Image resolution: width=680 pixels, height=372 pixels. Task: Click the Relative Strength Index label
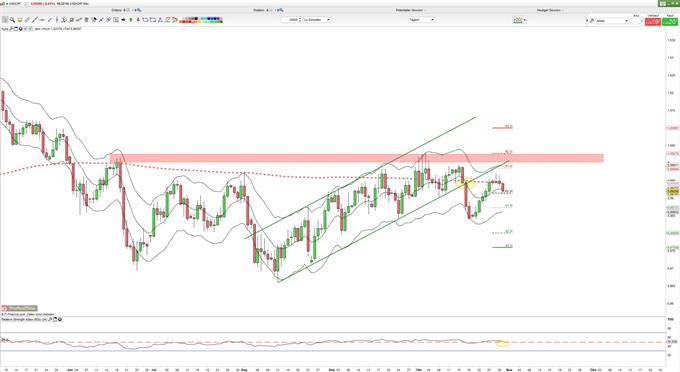click(x=24, y=319)
